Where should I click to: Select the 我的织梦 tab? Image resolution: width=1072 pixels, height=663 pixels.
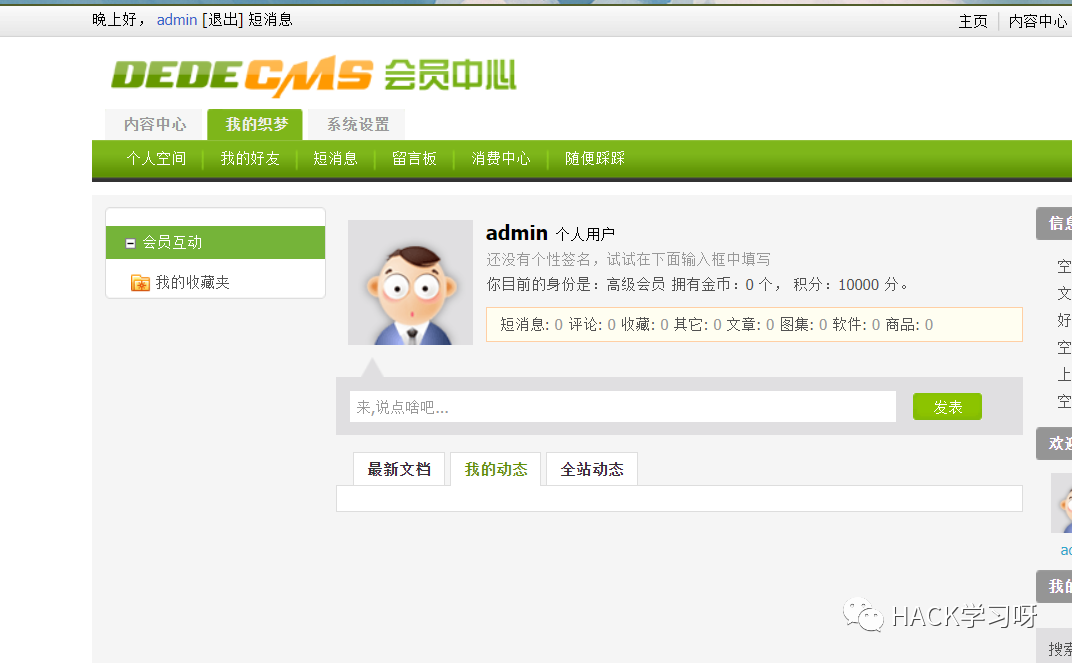pyautogui.click(x=256, y=124)
